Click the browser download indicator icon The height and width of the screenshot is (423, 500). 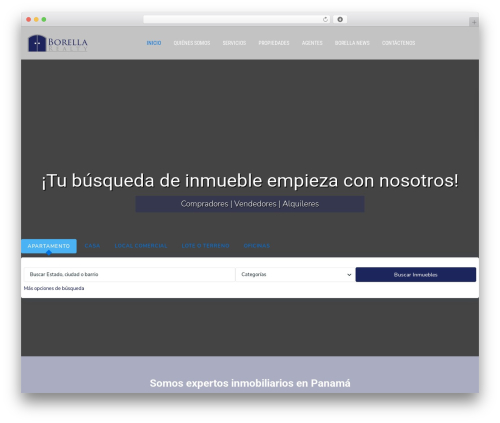[x=340, y=19]
